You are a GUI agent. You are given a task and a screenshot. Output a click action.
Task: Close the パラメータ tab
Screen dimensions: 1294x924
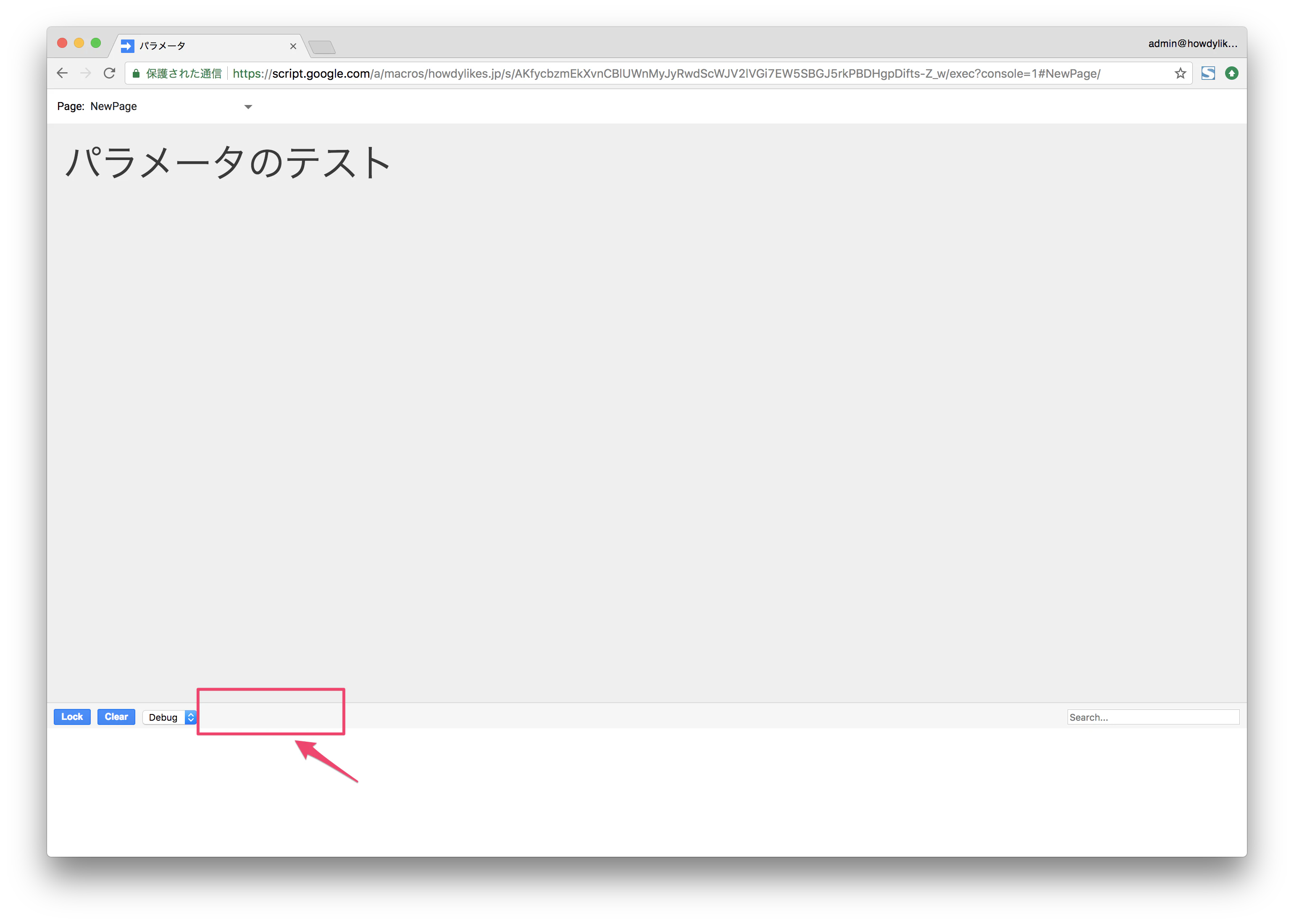click(293, 46)
